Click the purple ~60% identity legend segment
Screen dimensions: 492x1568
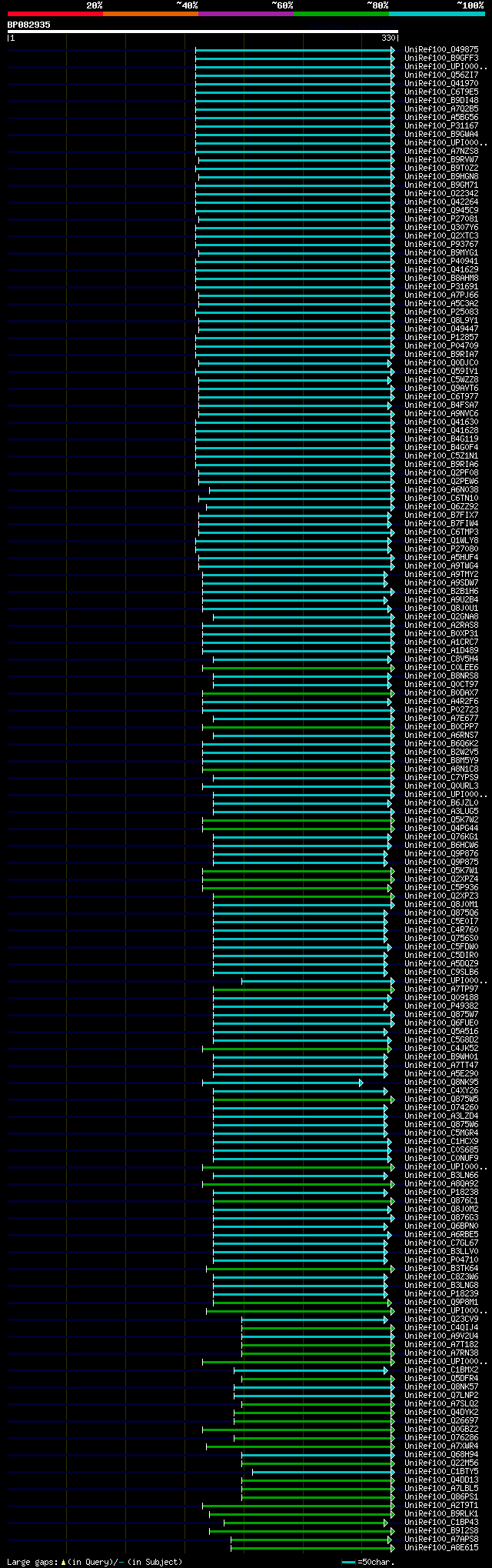point(246,14)
